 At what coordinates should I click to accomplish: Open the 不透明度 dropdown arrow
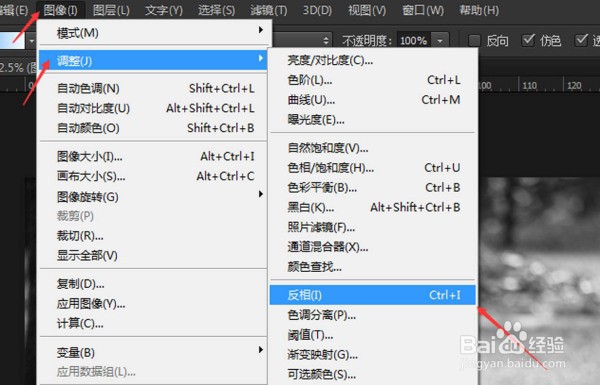(x=440, y=41)
